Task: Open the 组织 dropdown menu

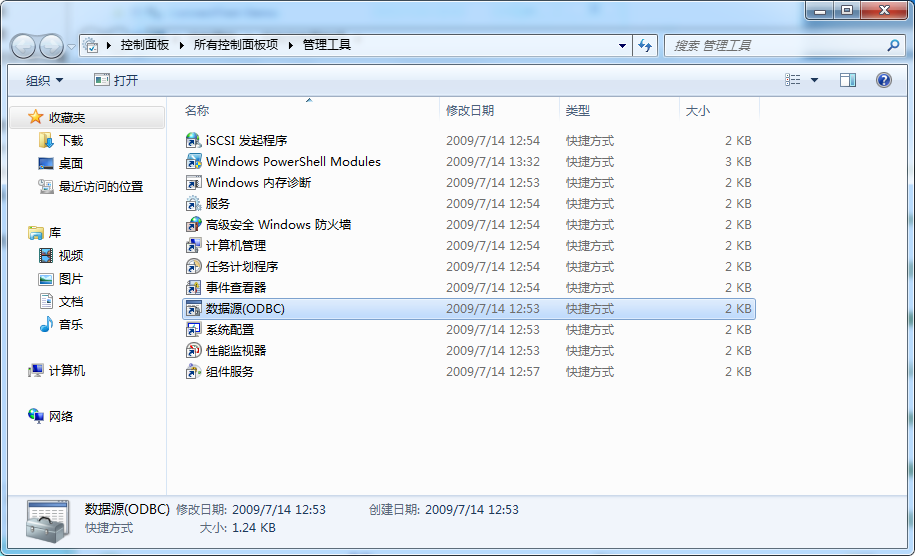Action: [x=44, y=80]
